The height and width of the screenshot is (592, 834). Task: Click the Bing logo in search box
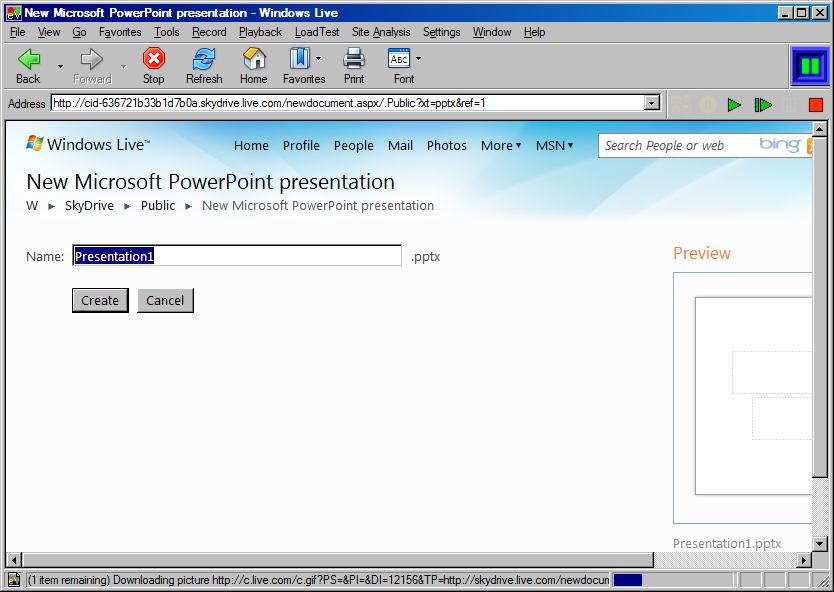point(780,145)
